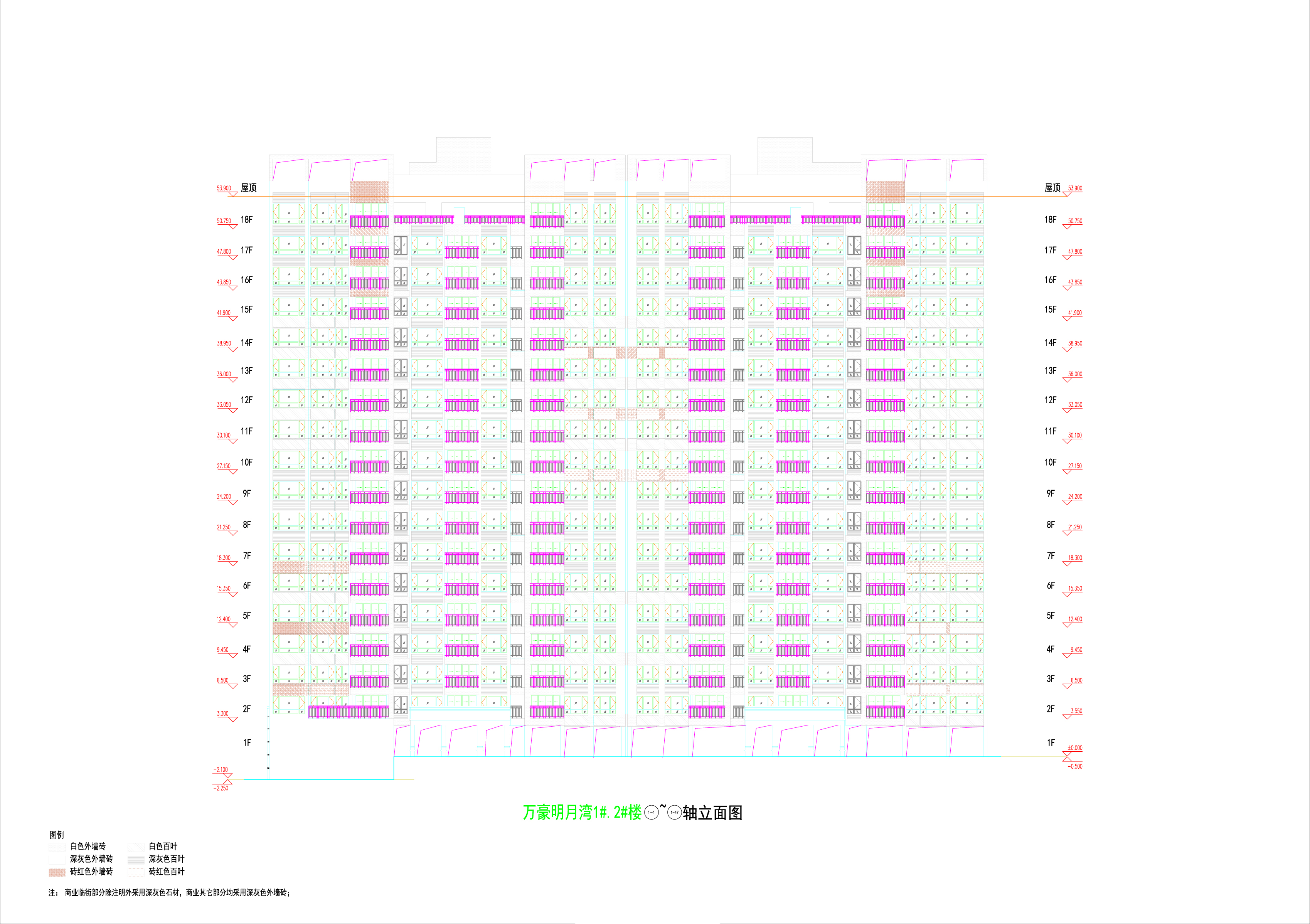
Task: Click the left 18F floor label
Action: pyautogui.click(x=246, y=220)
